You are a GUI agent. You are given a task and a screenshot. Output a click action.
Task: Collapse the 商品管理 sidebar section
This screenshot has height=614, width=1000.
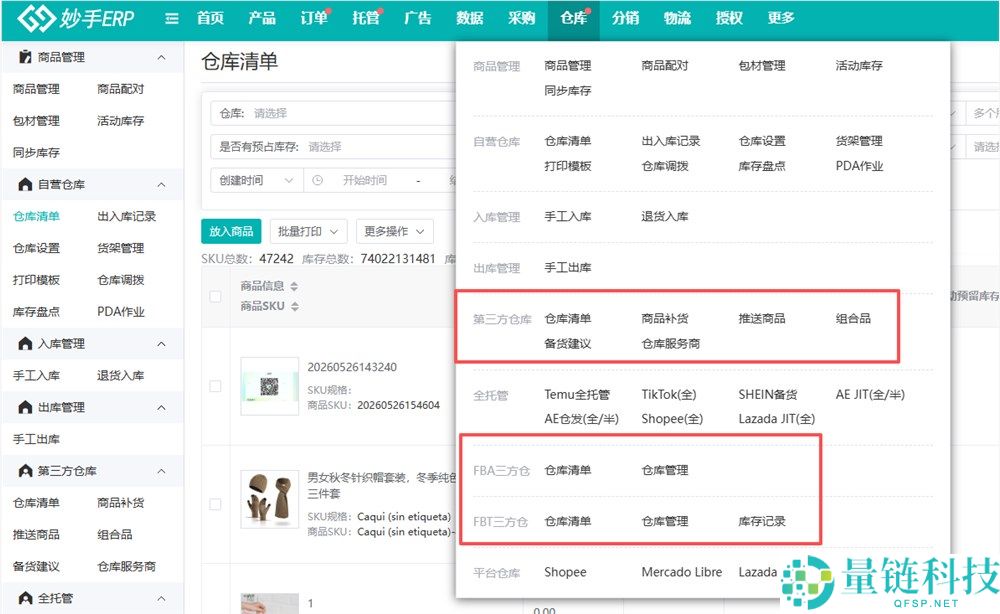161,57
